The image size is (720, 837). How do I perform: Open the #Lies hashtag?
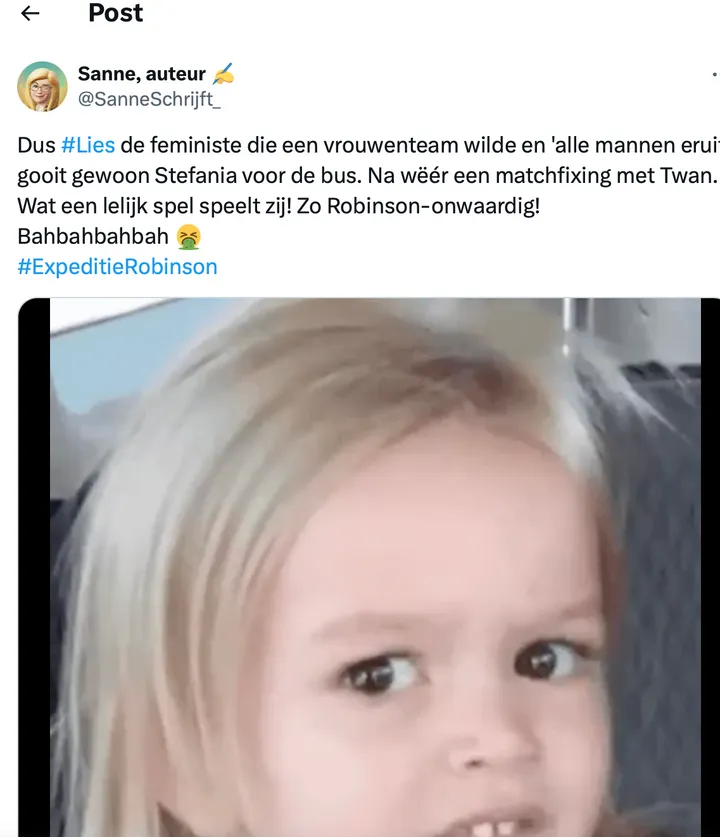[88, 145]
